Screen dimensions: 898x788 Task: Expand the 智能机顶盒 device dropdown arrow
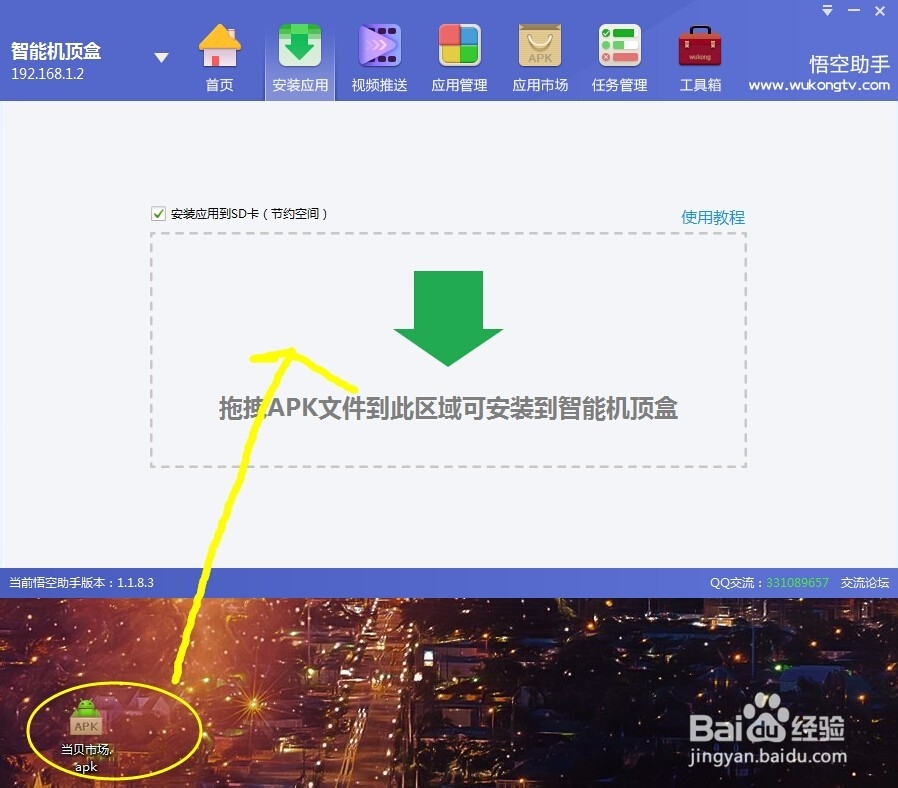pyautogui.click(x=162, y=57)
